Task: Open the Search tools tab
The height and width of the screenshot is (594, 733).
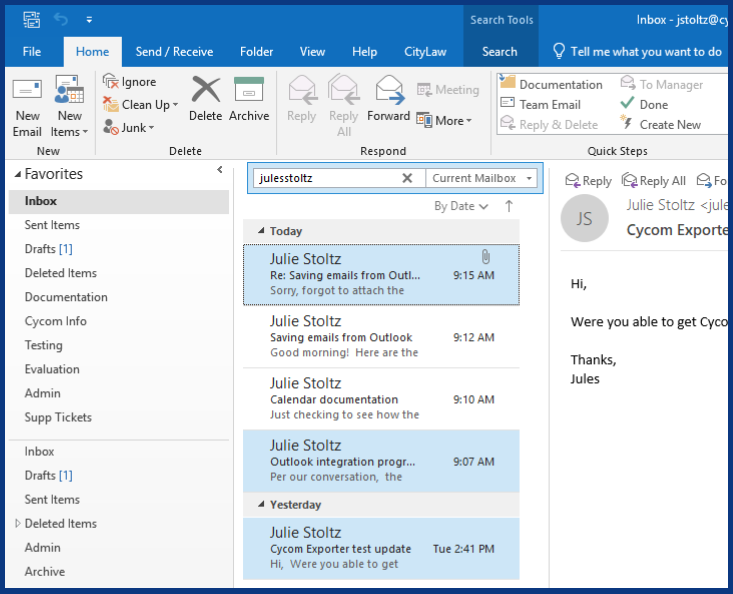Action: [500, 51]
